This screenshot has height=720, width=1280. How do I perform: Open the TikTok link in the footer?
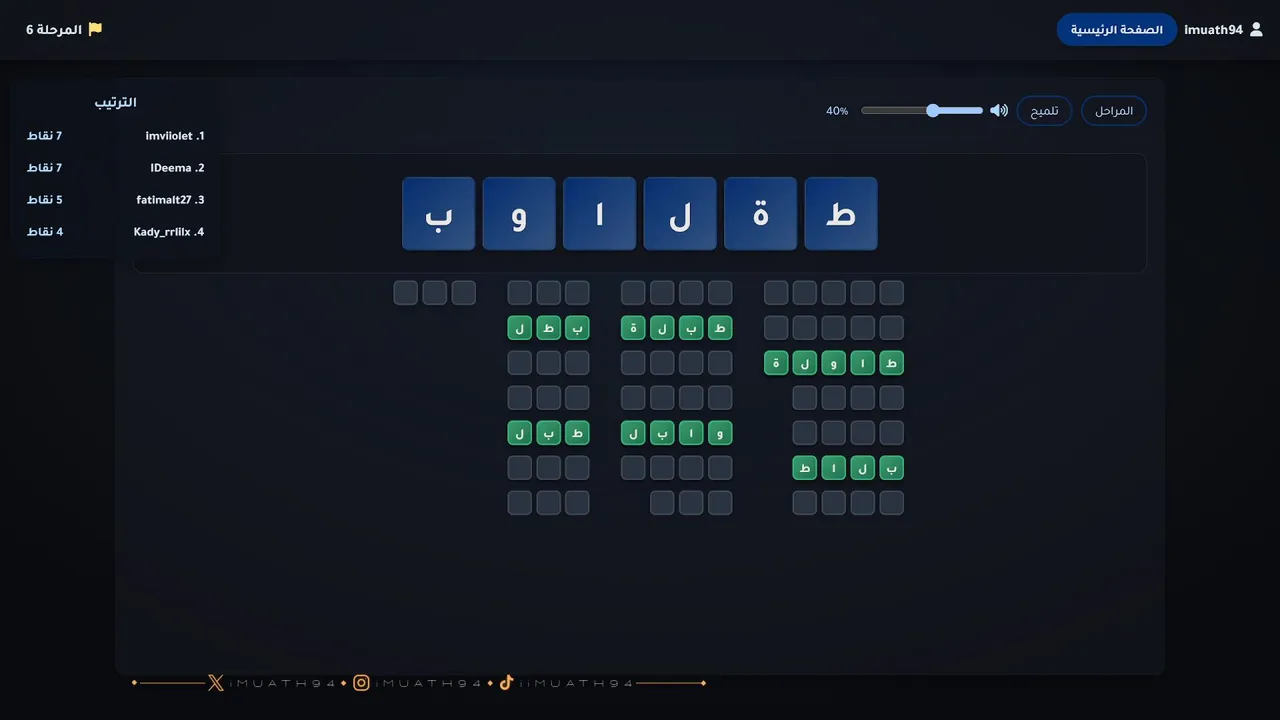point(506,683)
